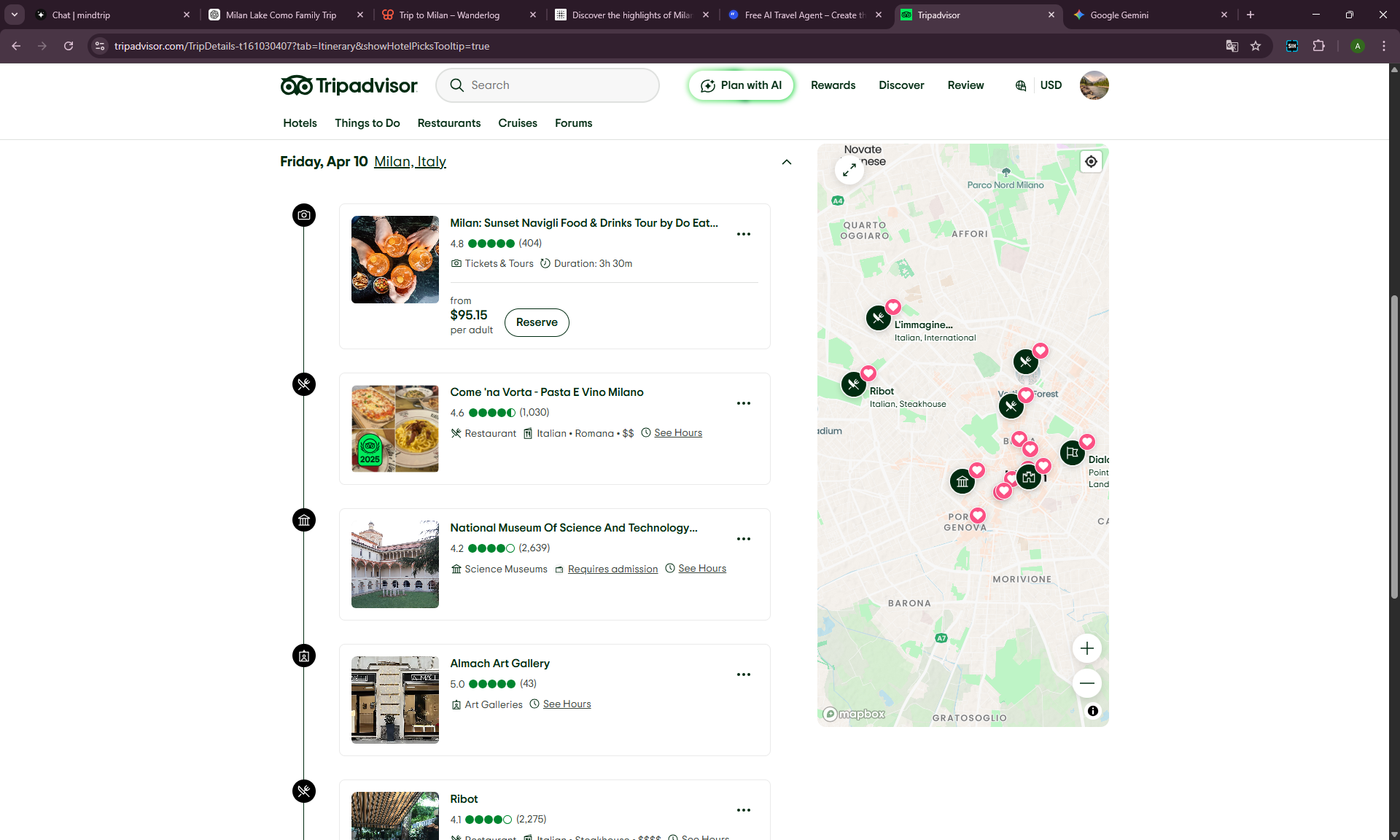Collapse the Friday, Apr 10 section

(787, 162)
